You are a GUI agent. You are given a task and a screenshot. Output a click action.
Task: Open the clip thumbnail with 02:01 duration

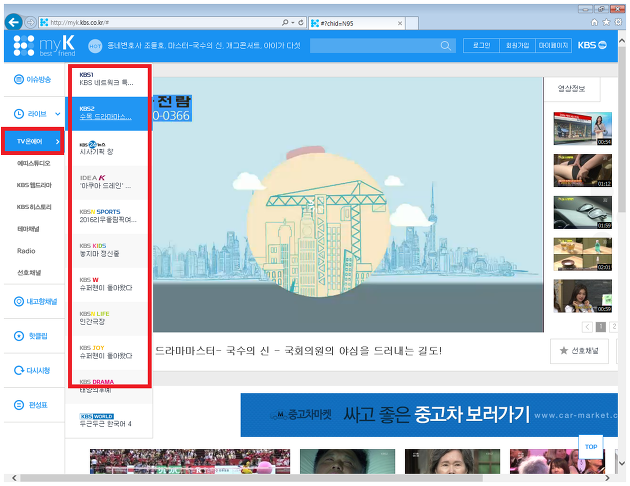pos(583,254)
